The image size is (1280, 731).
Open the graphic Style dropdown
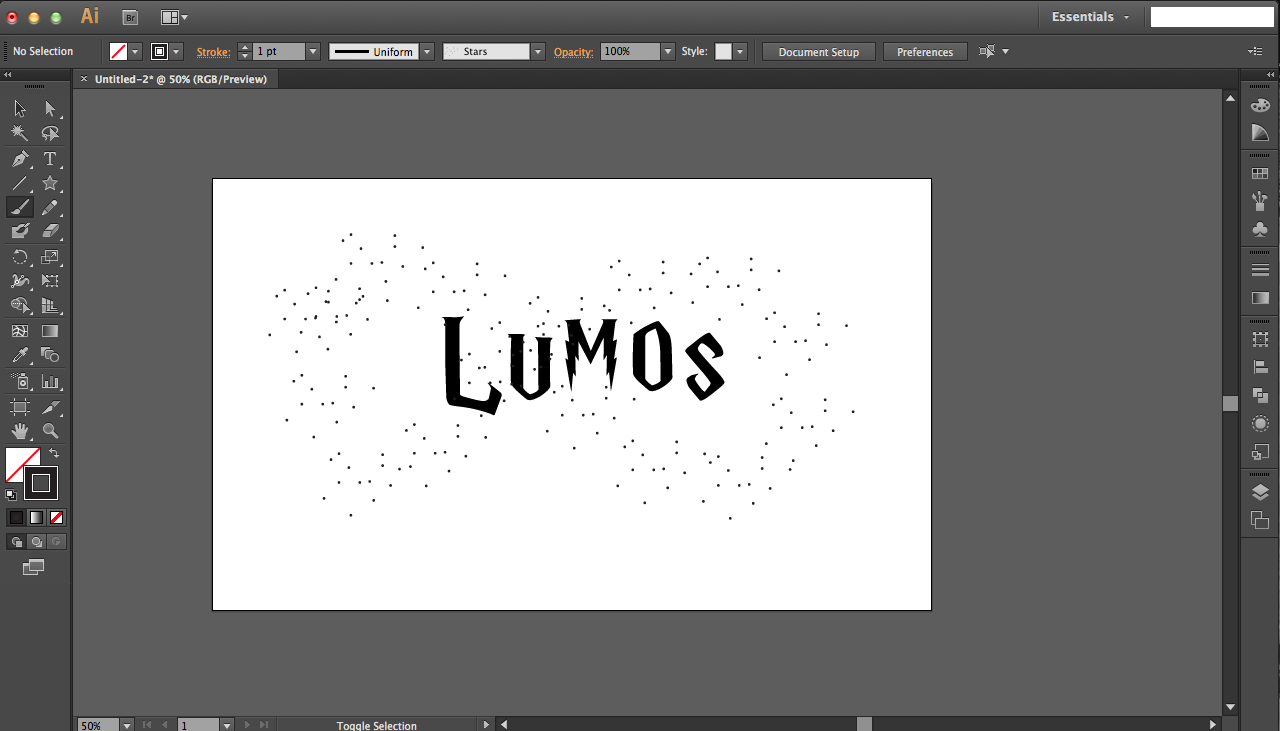click(739, 51)
